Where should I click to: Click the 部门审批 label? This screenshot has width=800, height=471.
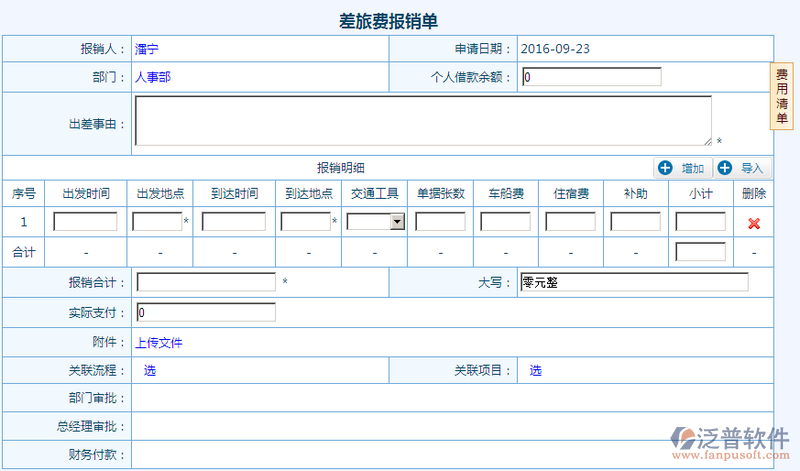96,398
